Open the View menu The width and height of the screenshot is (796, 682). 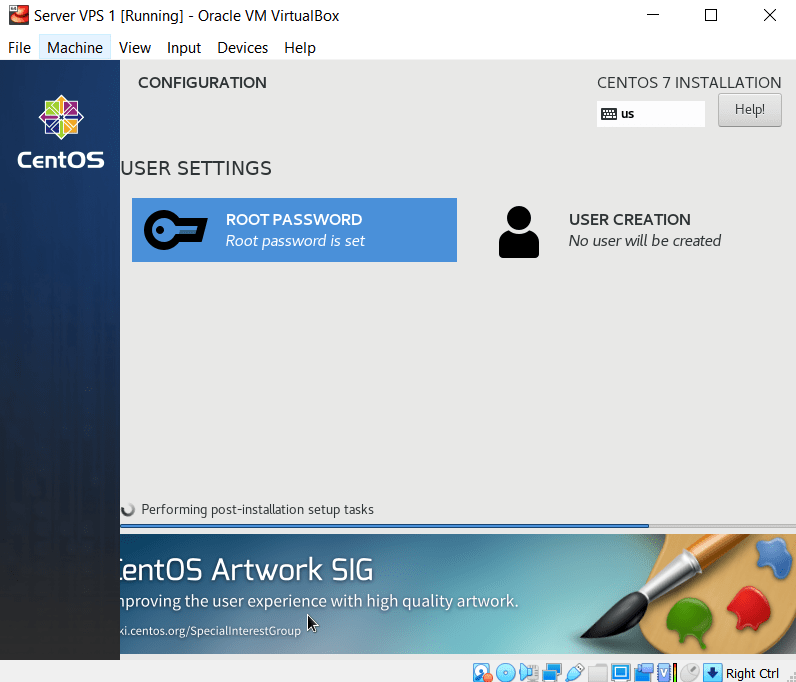click(135, 48)
